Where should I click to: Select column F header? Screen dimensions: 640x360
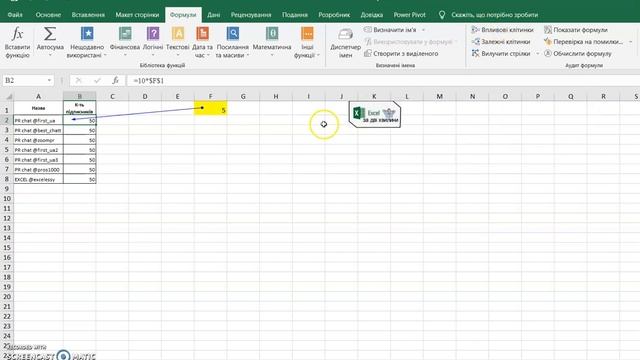click(x=211, y=96)
